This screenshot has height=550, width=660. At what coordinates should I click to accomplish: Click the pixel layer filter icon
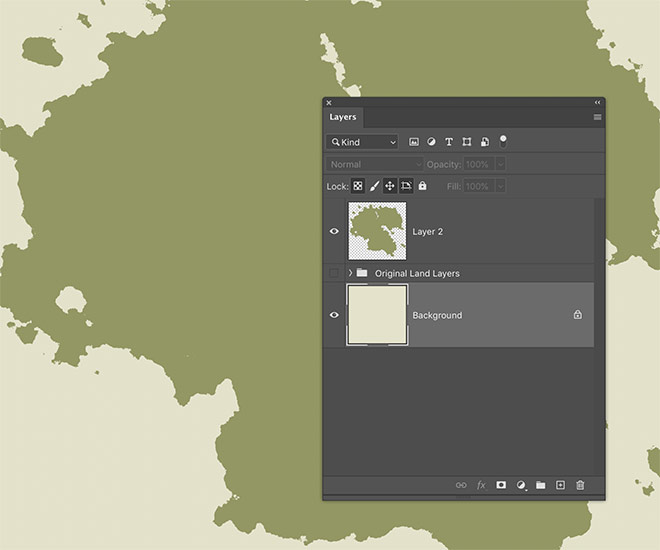click(414, 142)
